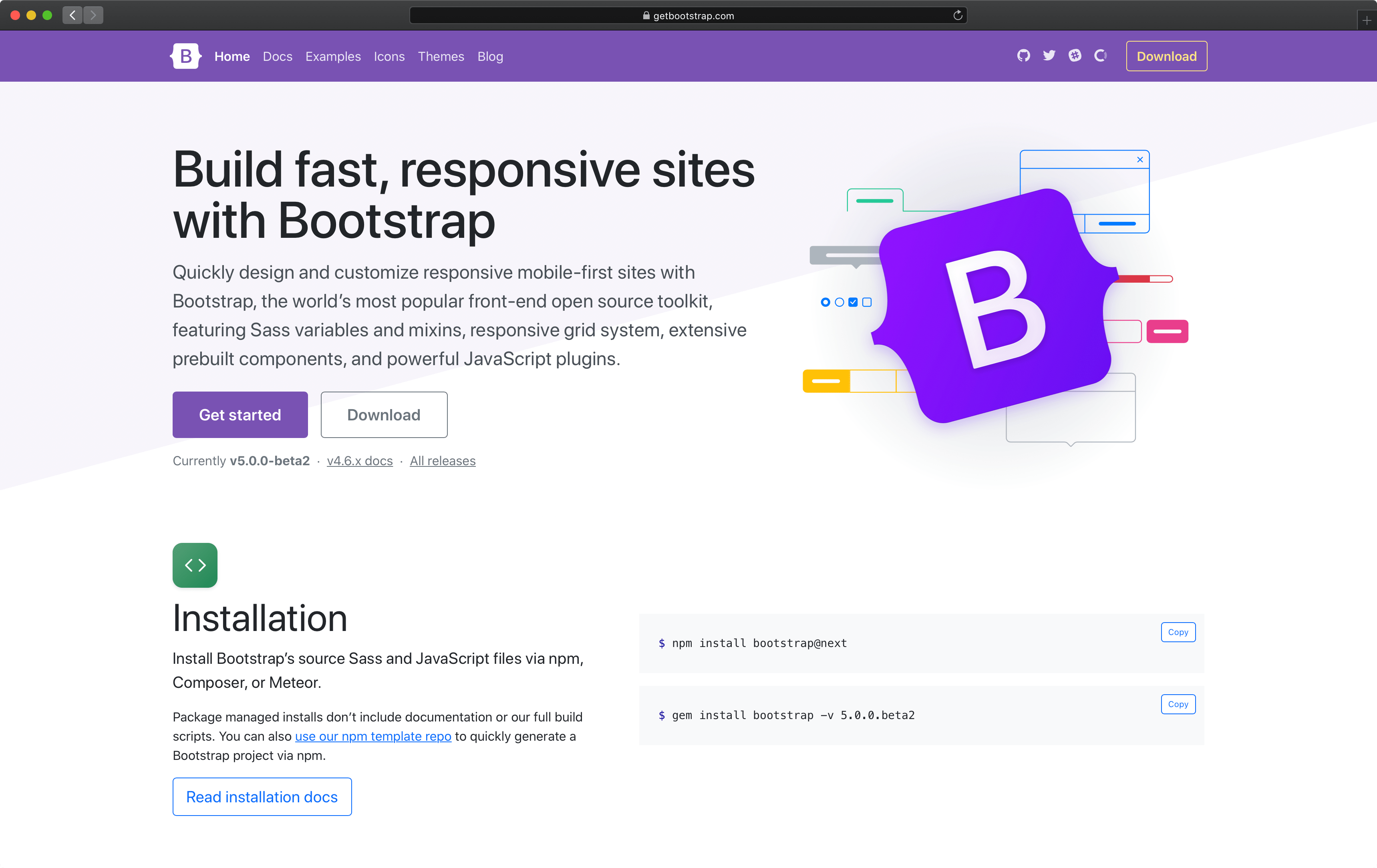Open Bootstrap GitHub repository icon
The image size is (1377, 868).
coord(1022,55)
